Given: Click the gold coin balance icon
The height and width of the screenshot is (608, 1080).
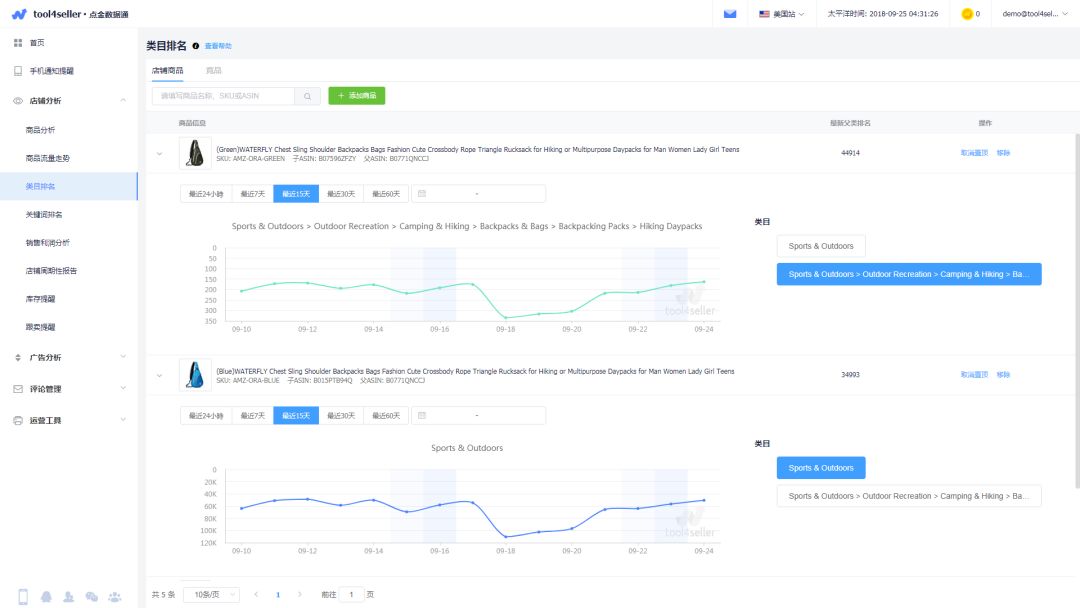Looking at the screenshot, I should [966, 14].
